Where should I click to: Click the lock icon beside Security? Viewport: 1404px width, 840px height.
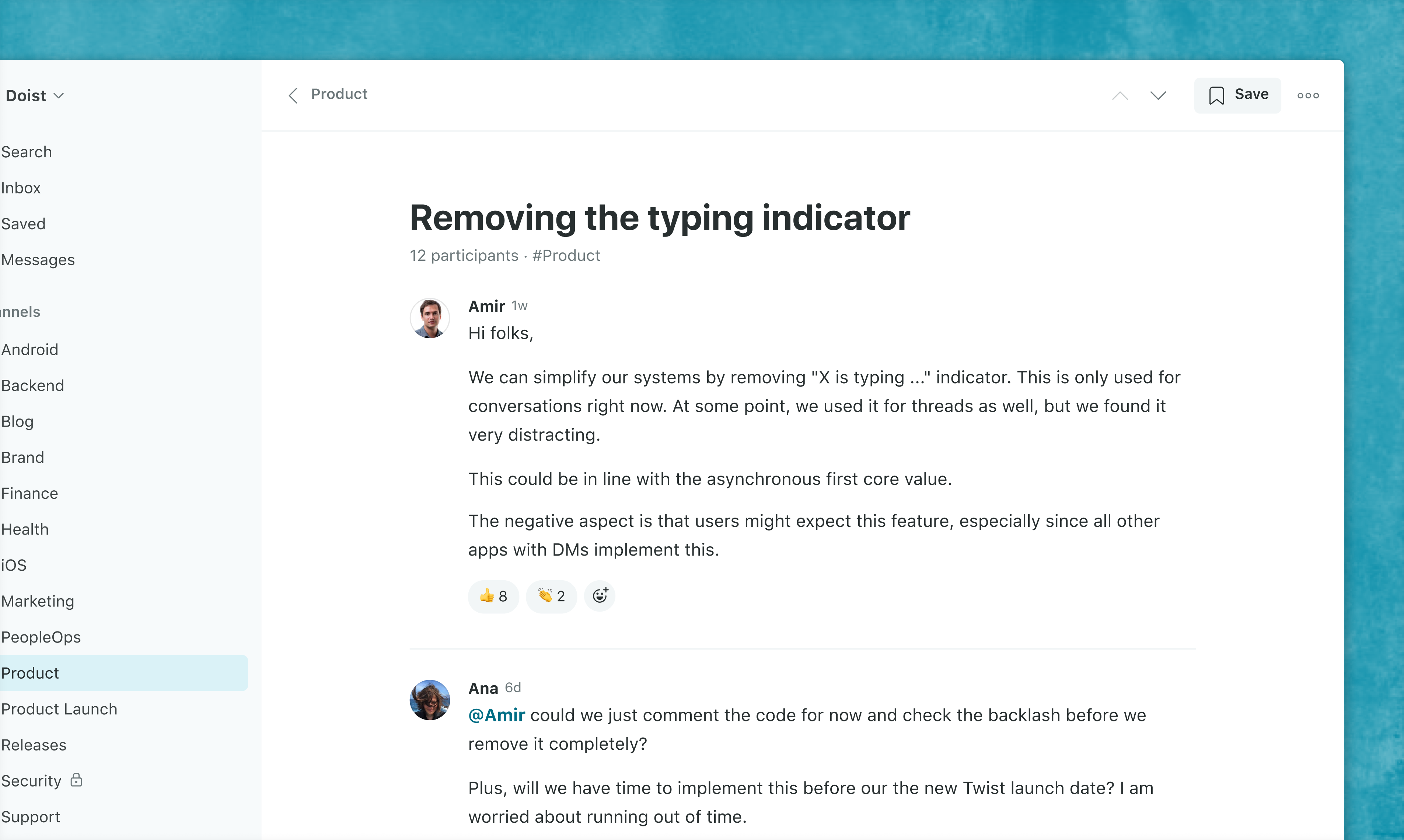[76, 780]
